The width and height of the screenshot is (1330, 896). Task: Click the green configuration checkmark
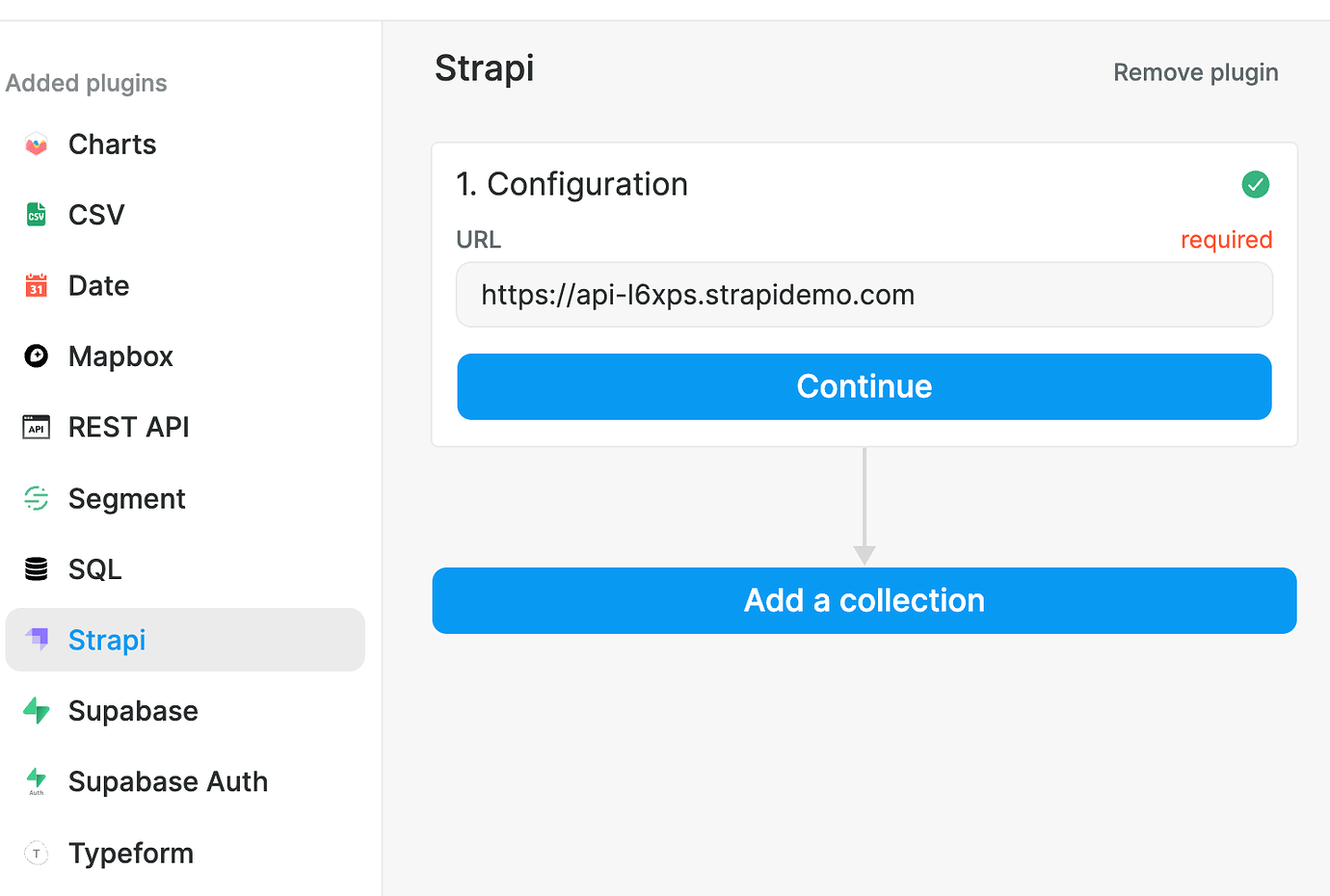point(1255,184)
